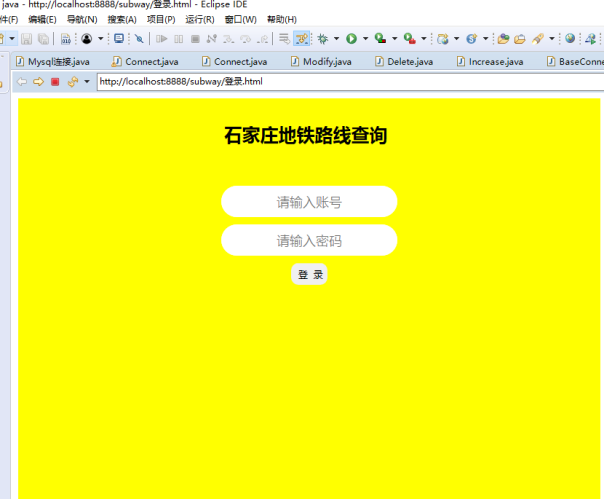
Task: Switch to the Delete.java tab
Action: coord(405,62)
